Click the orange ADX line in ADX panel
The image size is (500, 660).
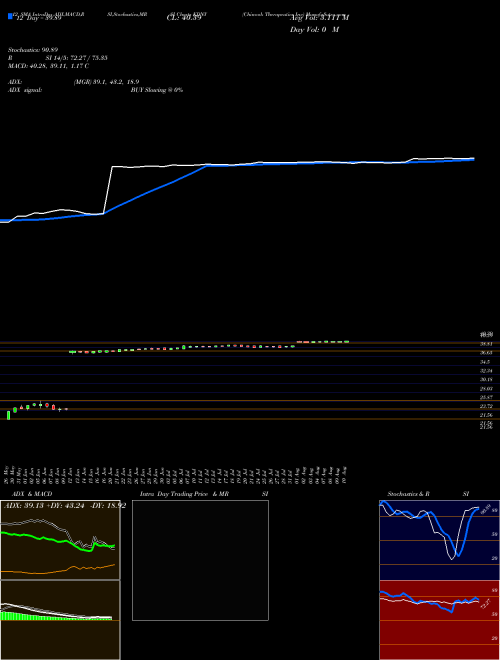coord(59,570)
